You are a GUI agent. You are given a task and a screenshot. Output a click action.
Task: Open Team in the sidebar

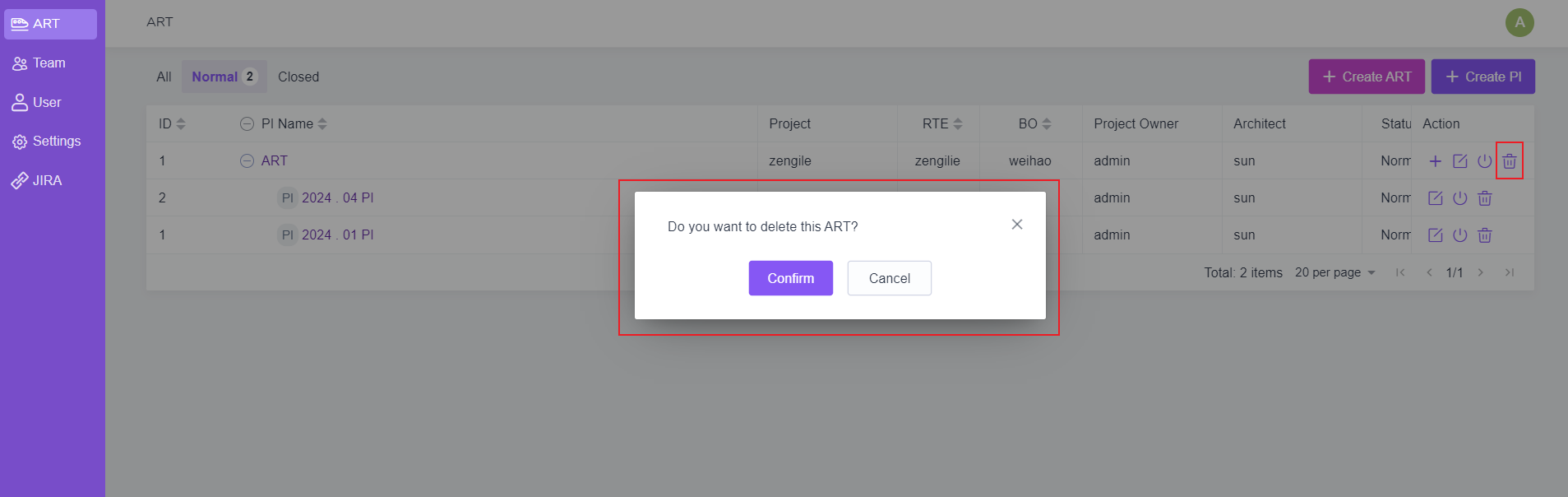coord(49,63)
